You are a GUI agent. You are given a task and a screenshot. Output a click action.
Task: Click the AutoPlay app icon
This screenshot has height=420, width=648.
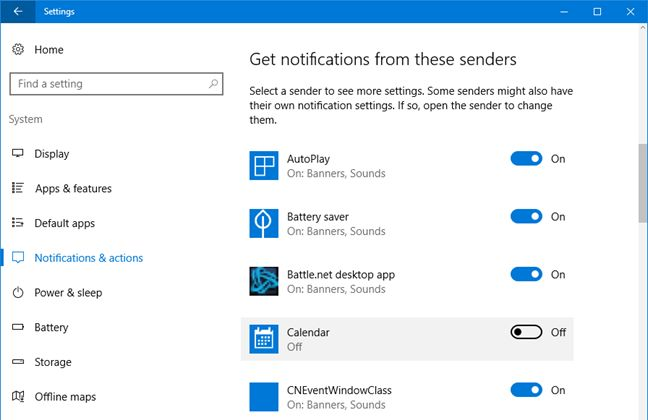264,166
